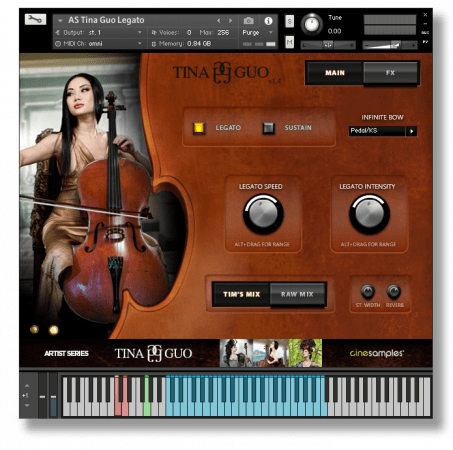Click the Voices count 0 value

coord(189,33)
